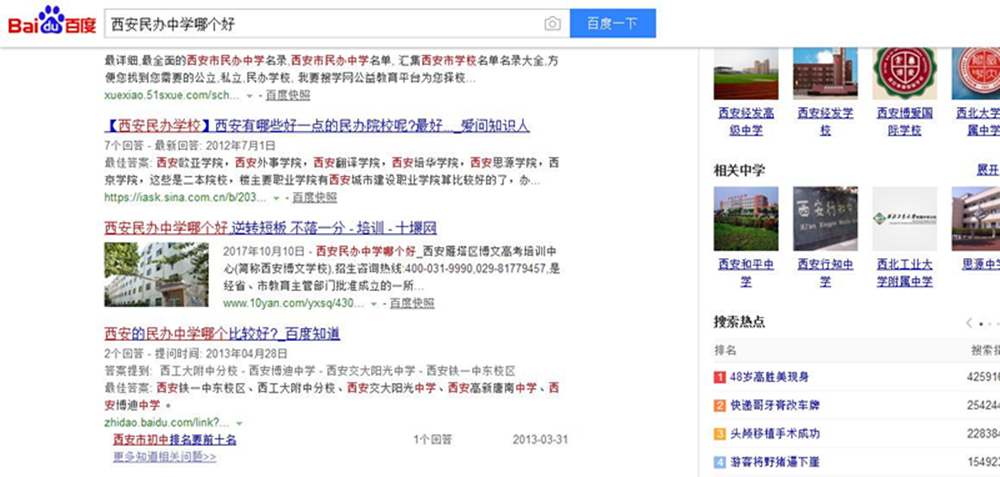Open 百度快照 for iask.sina.com.cn result
This screenshot has height=477, width=1000.
[x=314, y=198]
